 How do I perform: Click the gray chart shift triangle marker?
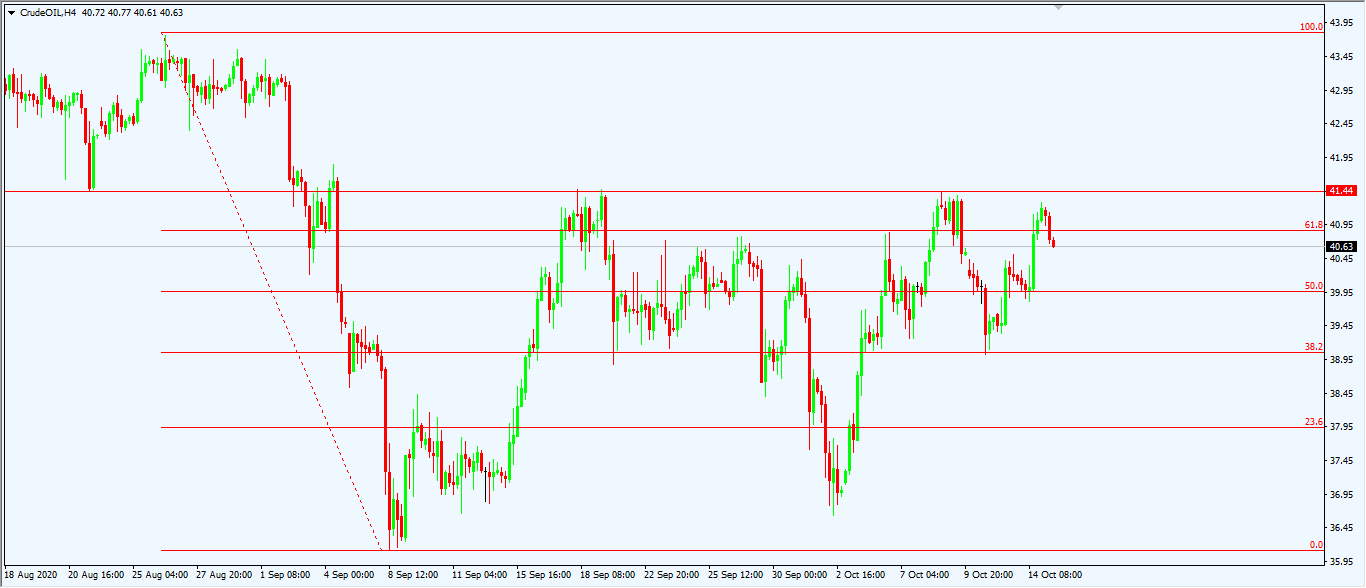tap(1059, 6)
